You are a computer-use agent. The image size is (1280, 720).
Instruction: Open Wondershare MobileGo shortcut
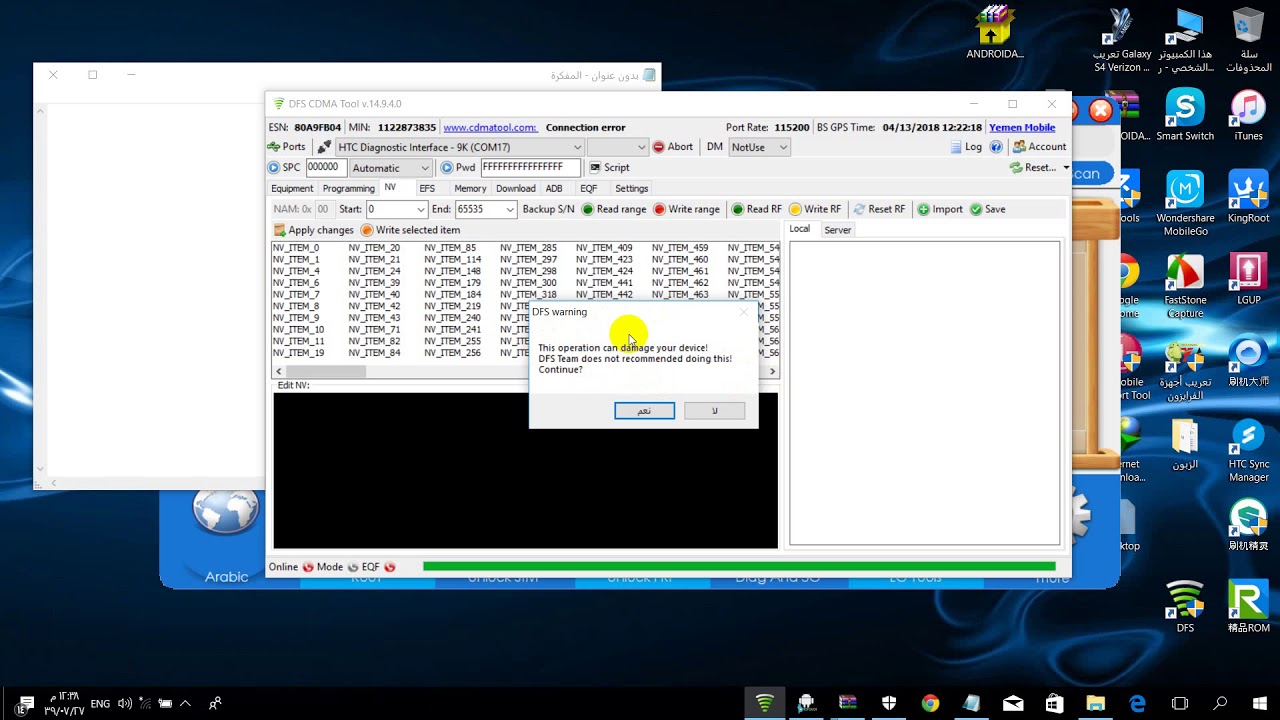pos(1185,204)
